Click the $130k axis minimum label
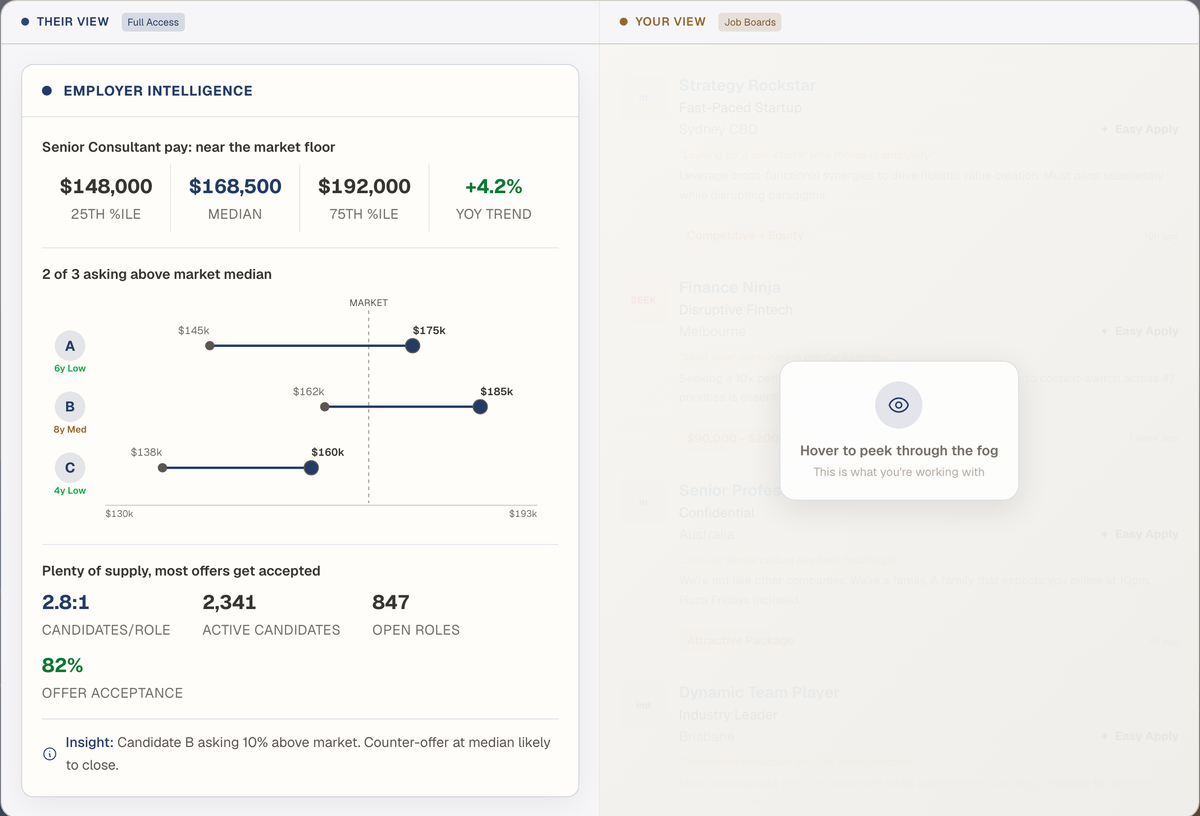Image resolution: width=1200 pixels, height=816 pixels. coord(119,514)
